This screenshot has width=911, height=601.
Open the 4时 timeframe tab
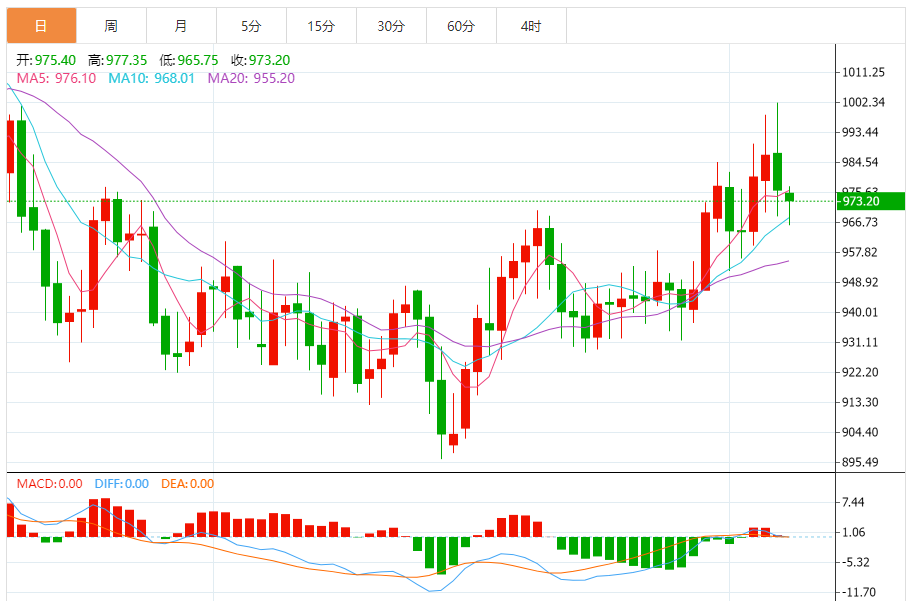point(531,26)
